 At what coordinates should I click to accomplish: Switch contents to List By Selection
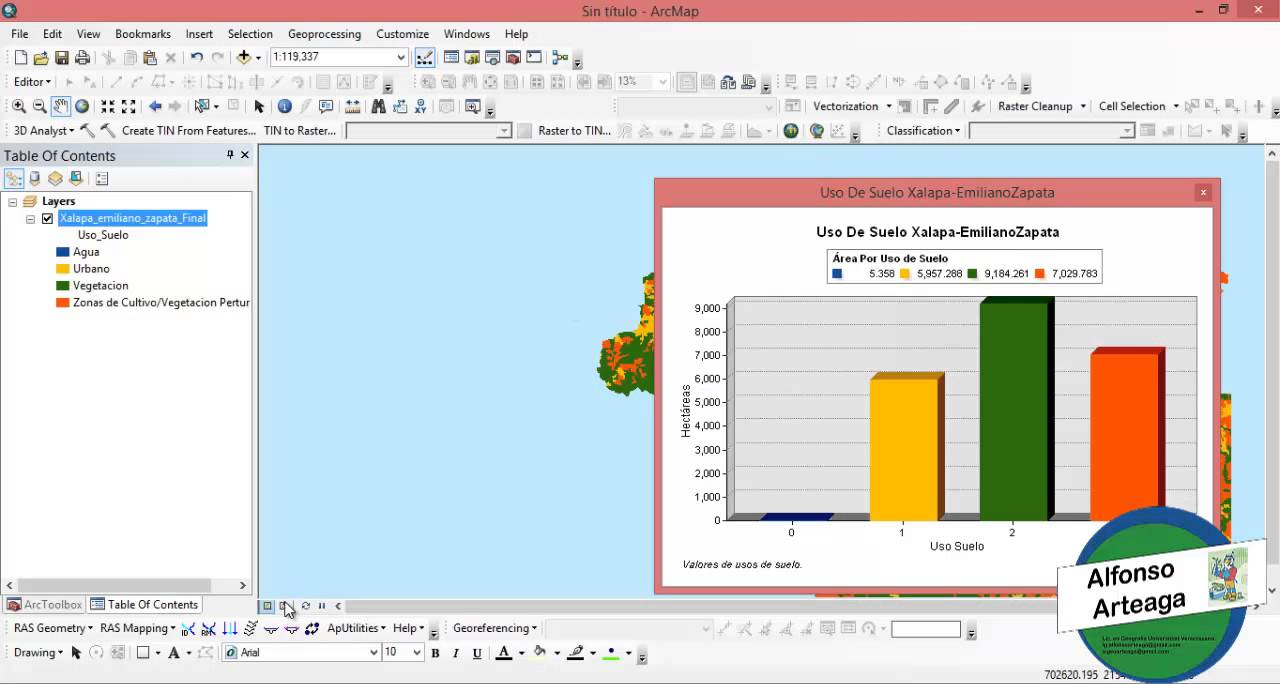click(76, 178)
